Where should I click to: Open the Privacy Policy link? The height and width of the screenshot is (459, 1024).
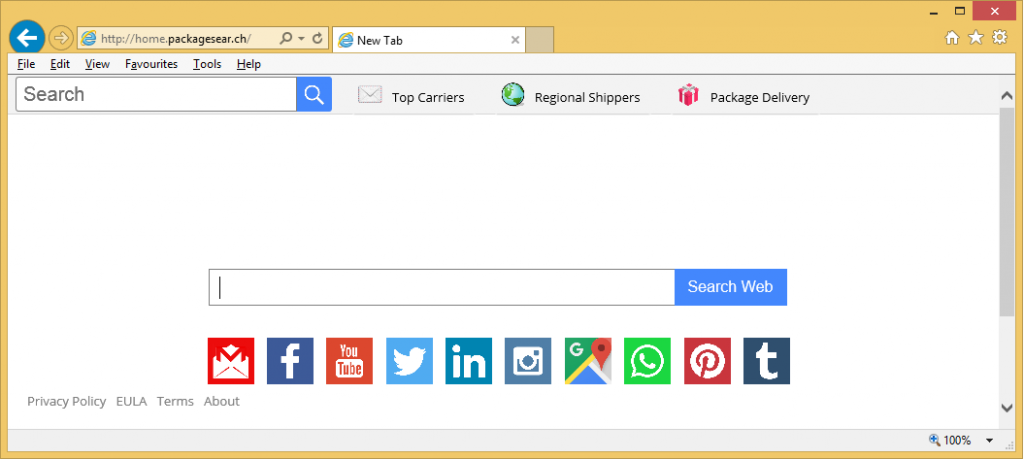66,401
